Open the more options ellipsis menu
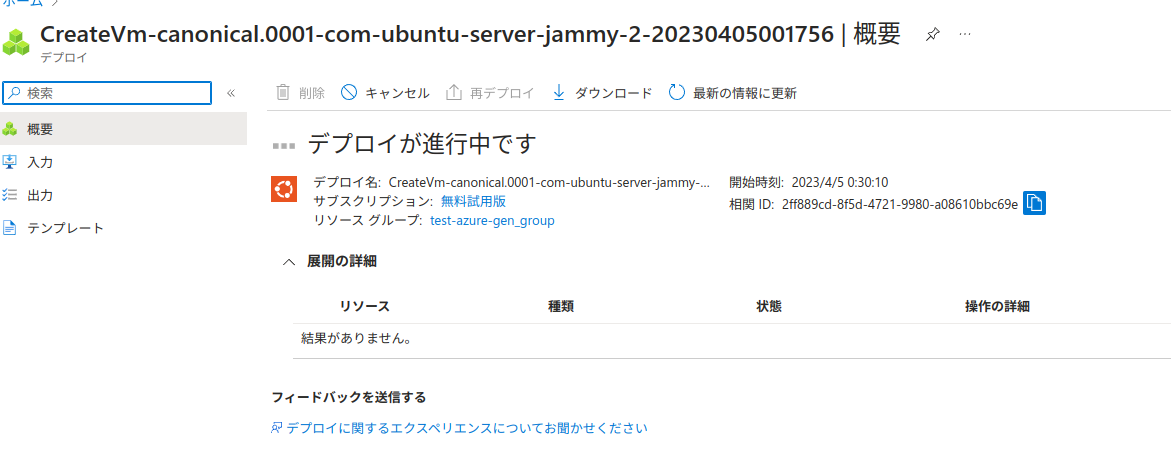The width and height of the screenshot is (1171, 460). [965, 35]
